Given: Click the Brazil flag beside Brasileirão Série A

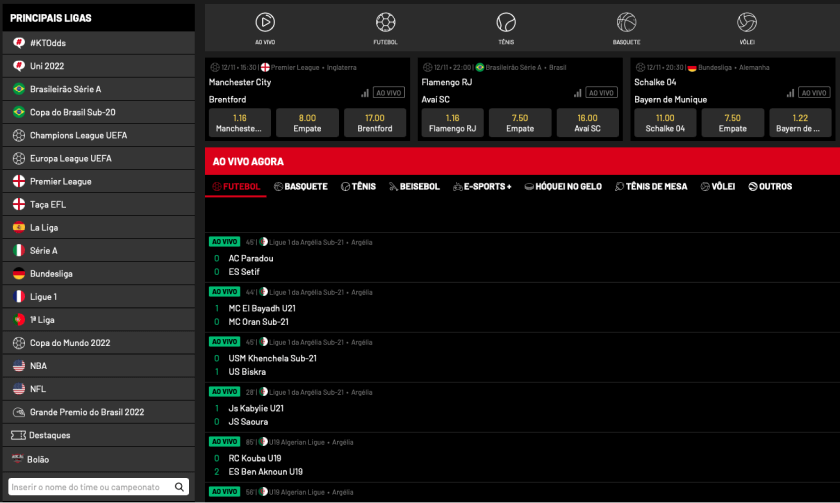Looking at the screenshot, I should [19, 89].
